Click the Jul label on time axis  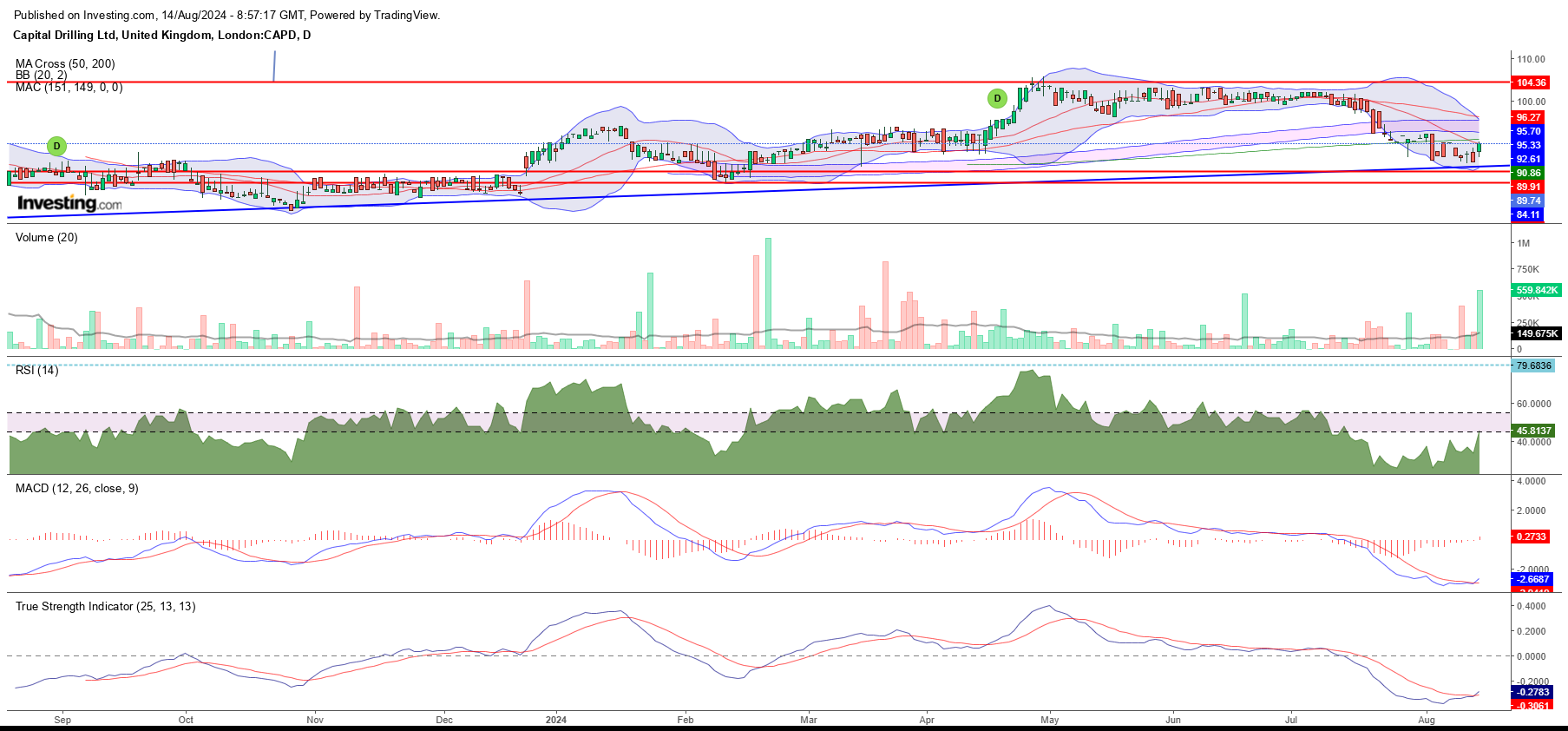coord(1291,720)
